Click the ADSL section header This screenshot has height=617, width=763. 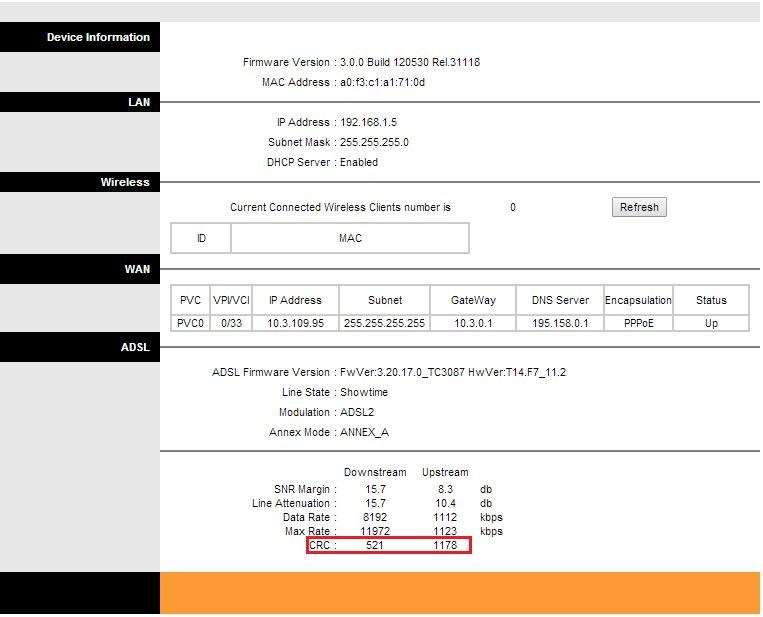pos(134,347)
